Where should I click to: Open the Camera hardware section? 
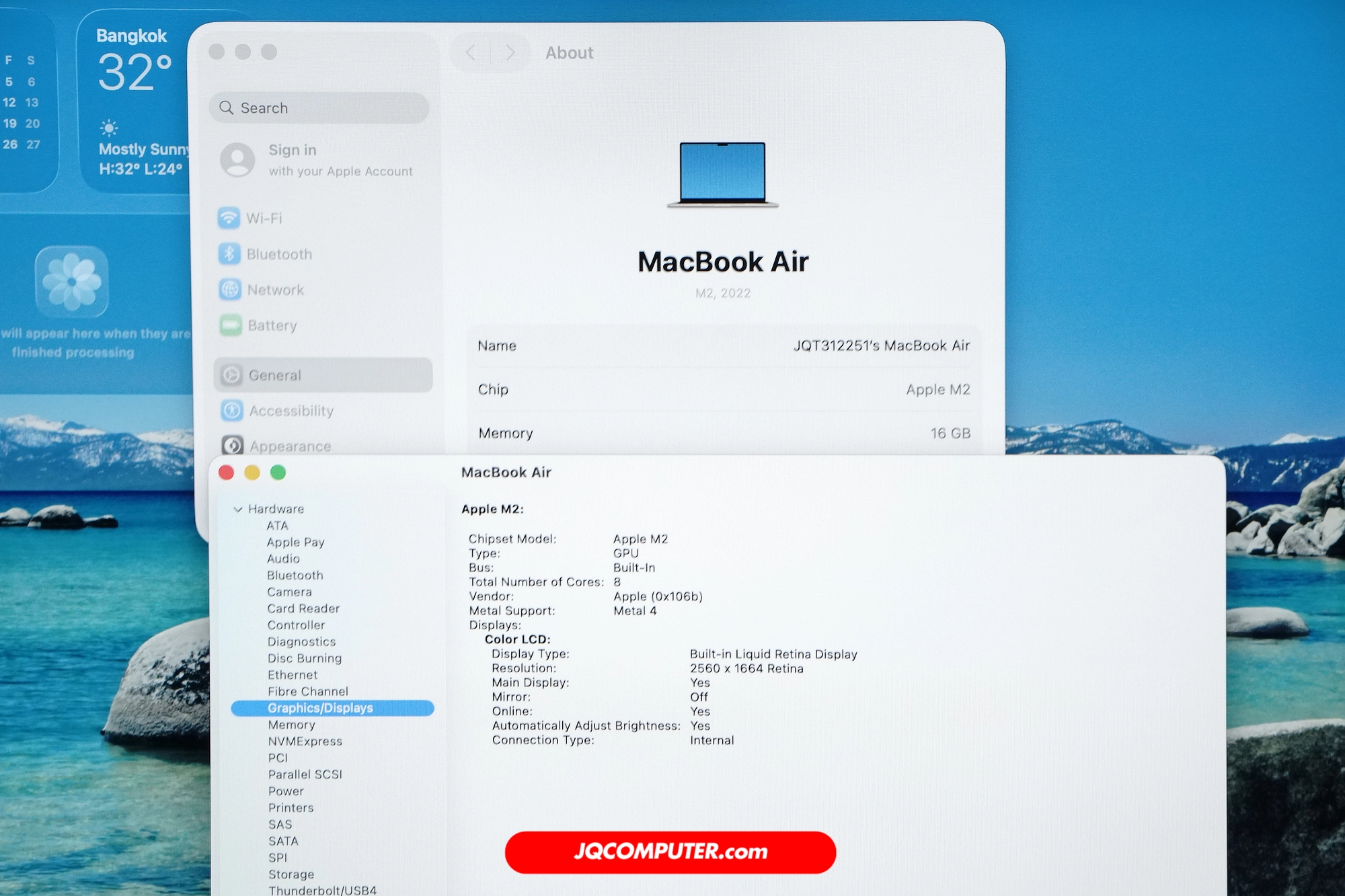coord(289,592)
